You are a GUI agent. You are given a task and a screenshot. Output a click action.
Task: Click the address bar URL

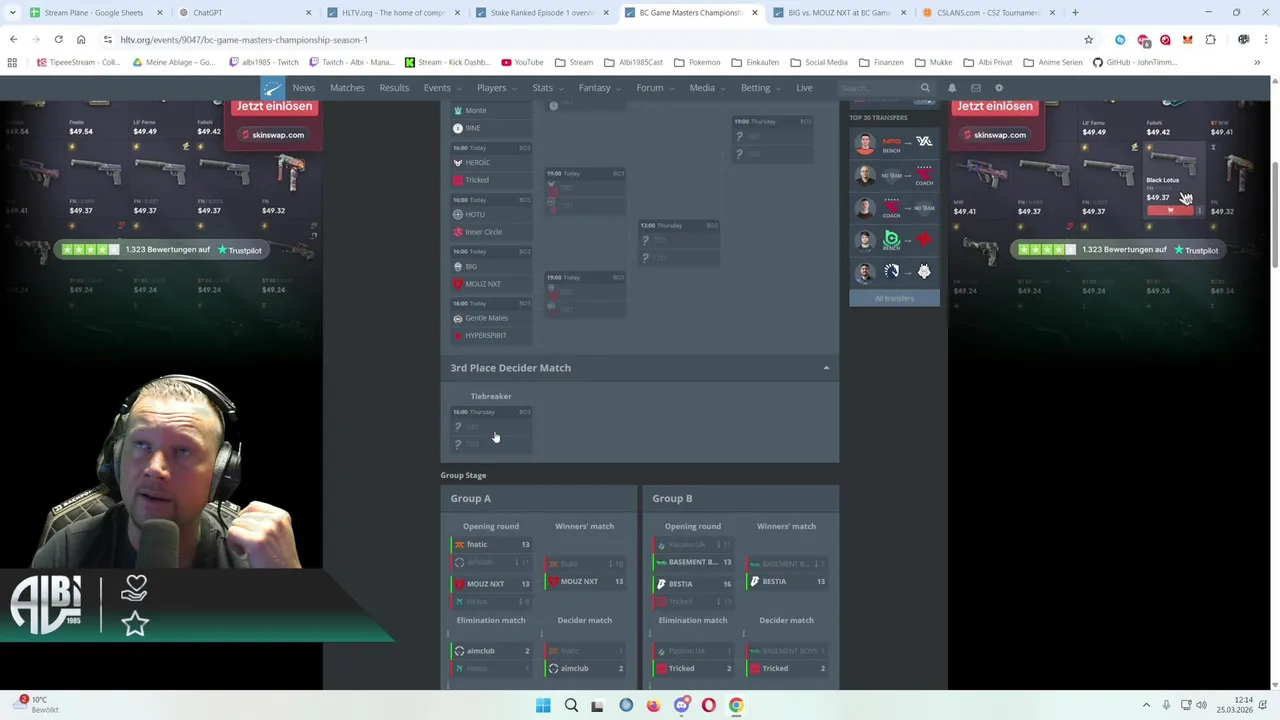point(244,39)
